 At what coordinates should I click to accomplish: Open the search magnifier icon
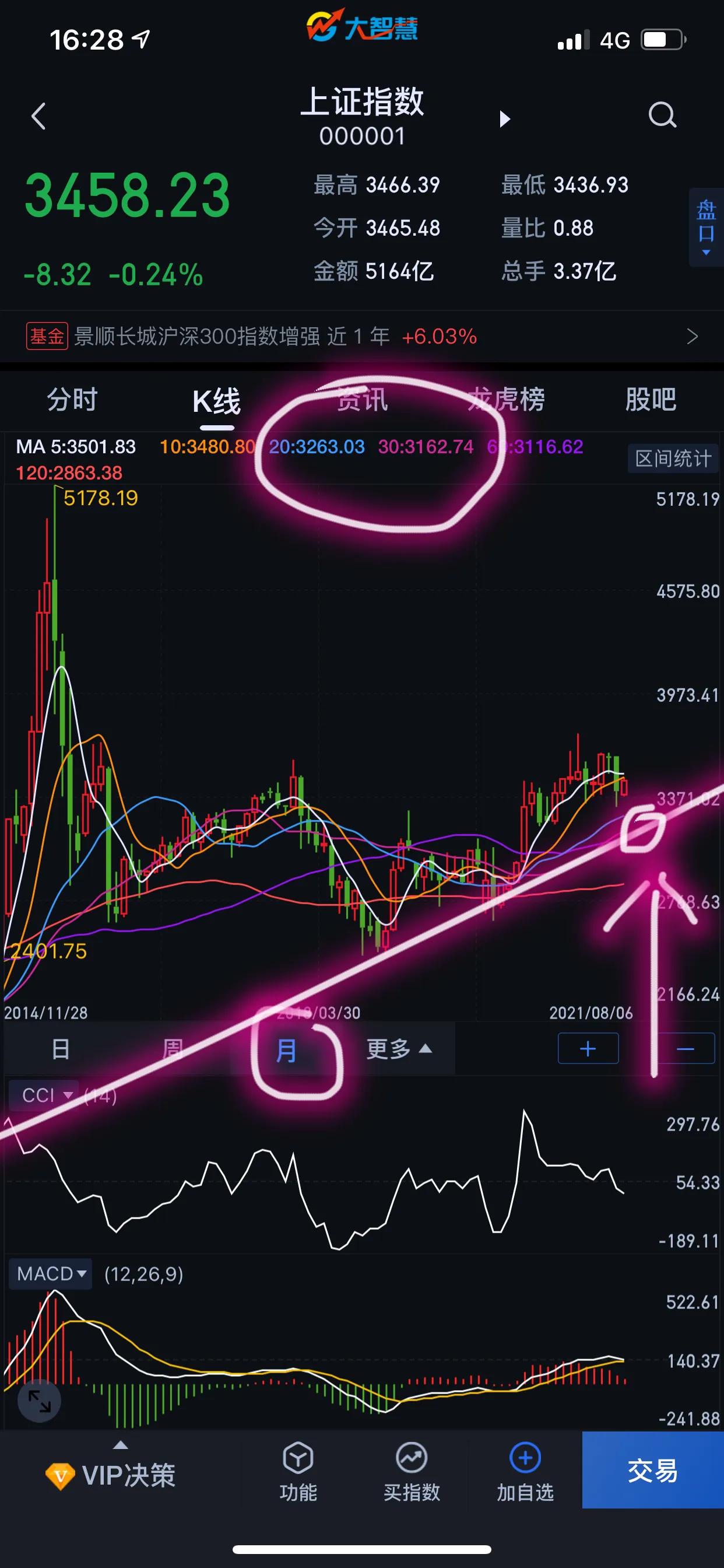pos(663,114)
